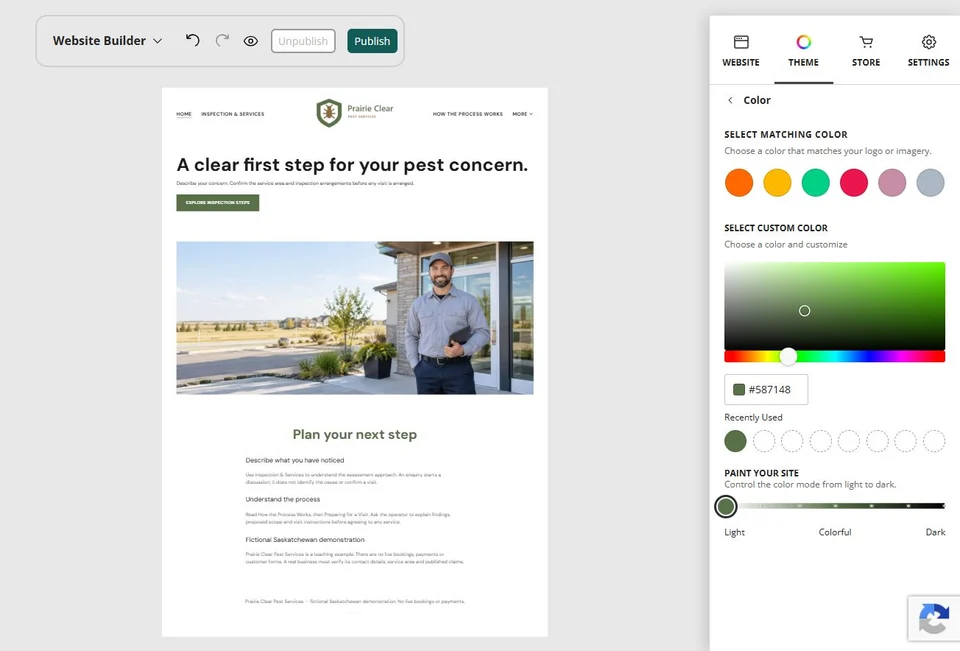Select the mauve matching color

892,183
